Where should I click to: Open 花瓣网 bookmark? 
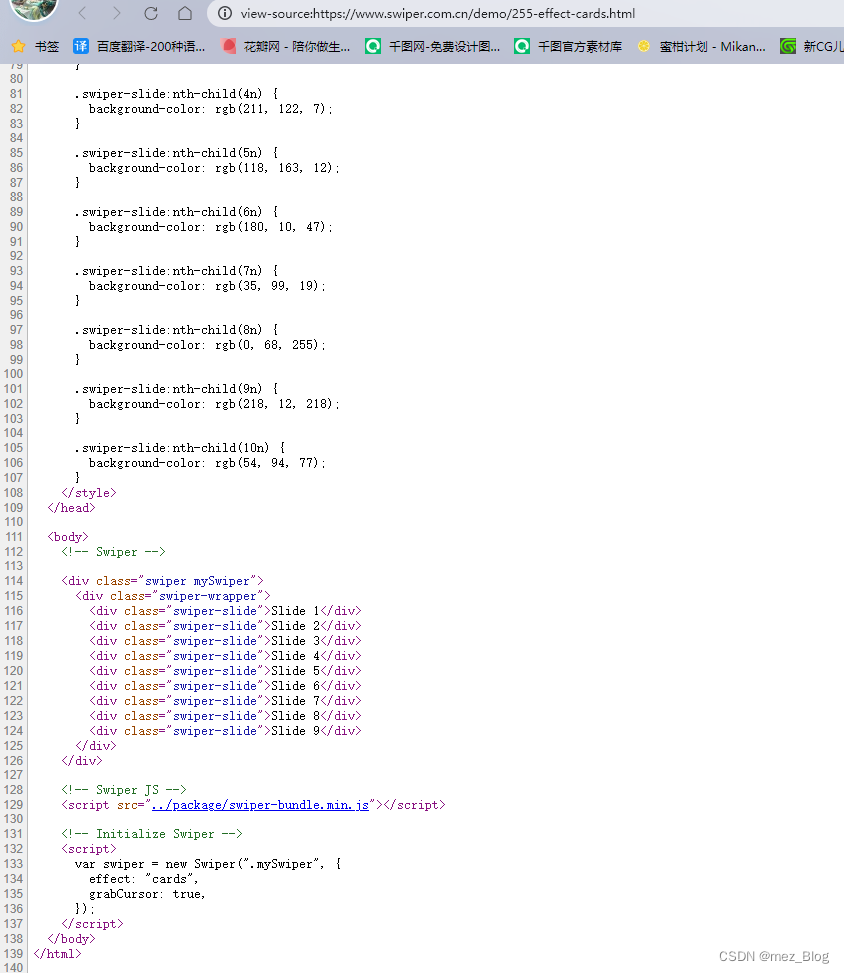tap(286, 47)
